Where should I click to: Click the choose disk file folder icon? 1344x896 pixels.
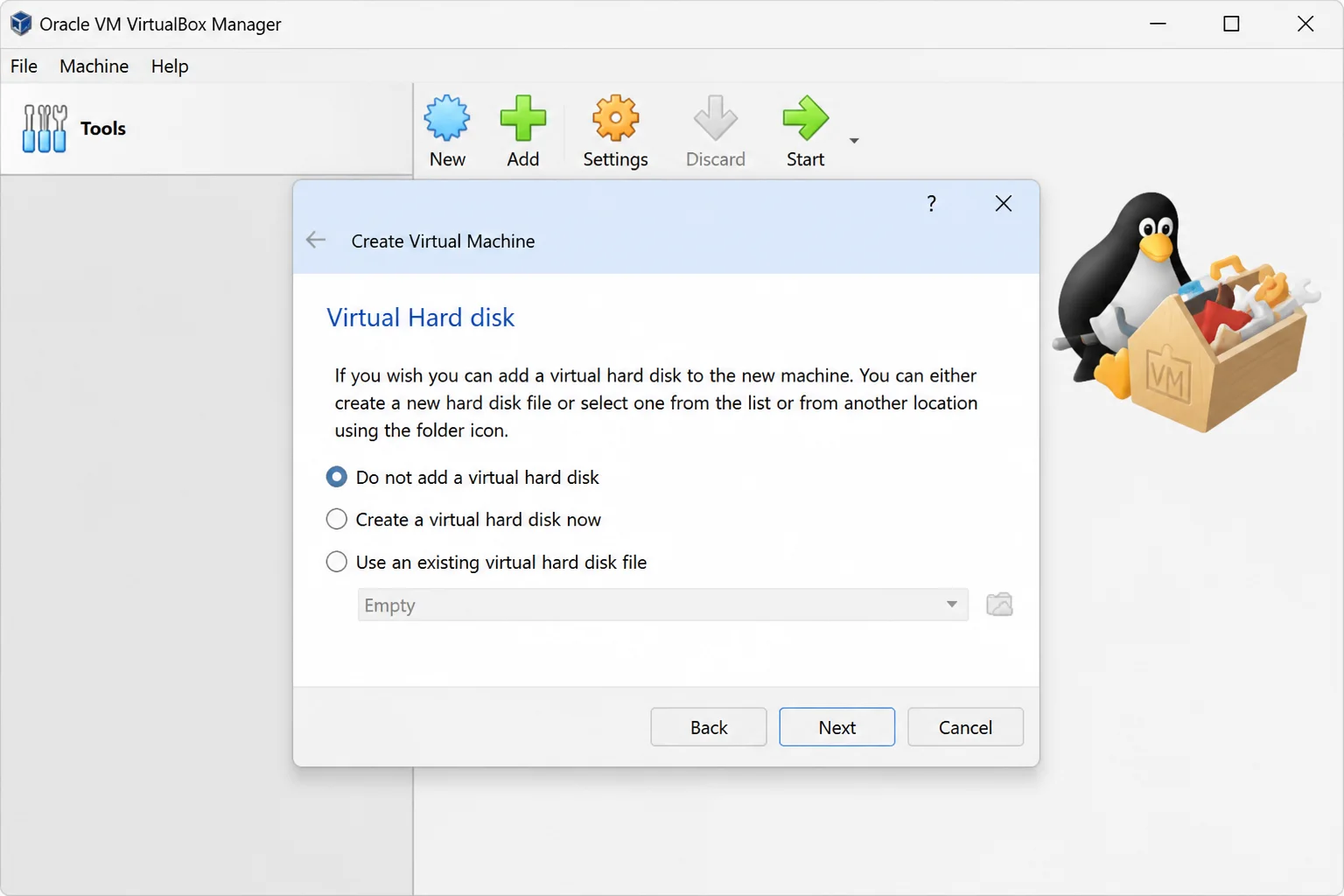click(999, 605)
